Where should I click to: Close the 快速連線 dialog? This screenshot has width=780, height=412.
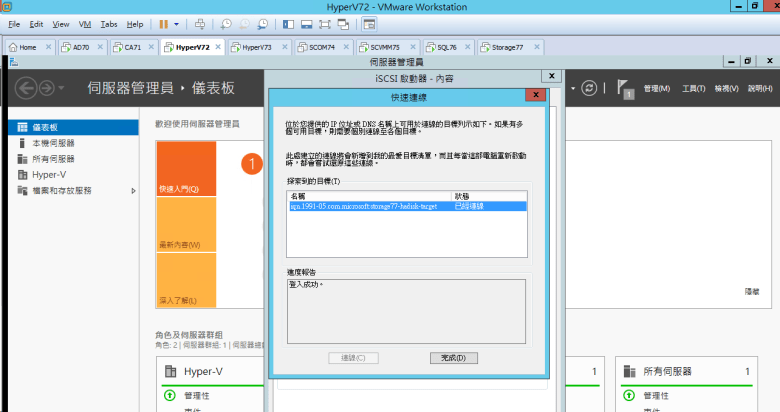[528, 96]
